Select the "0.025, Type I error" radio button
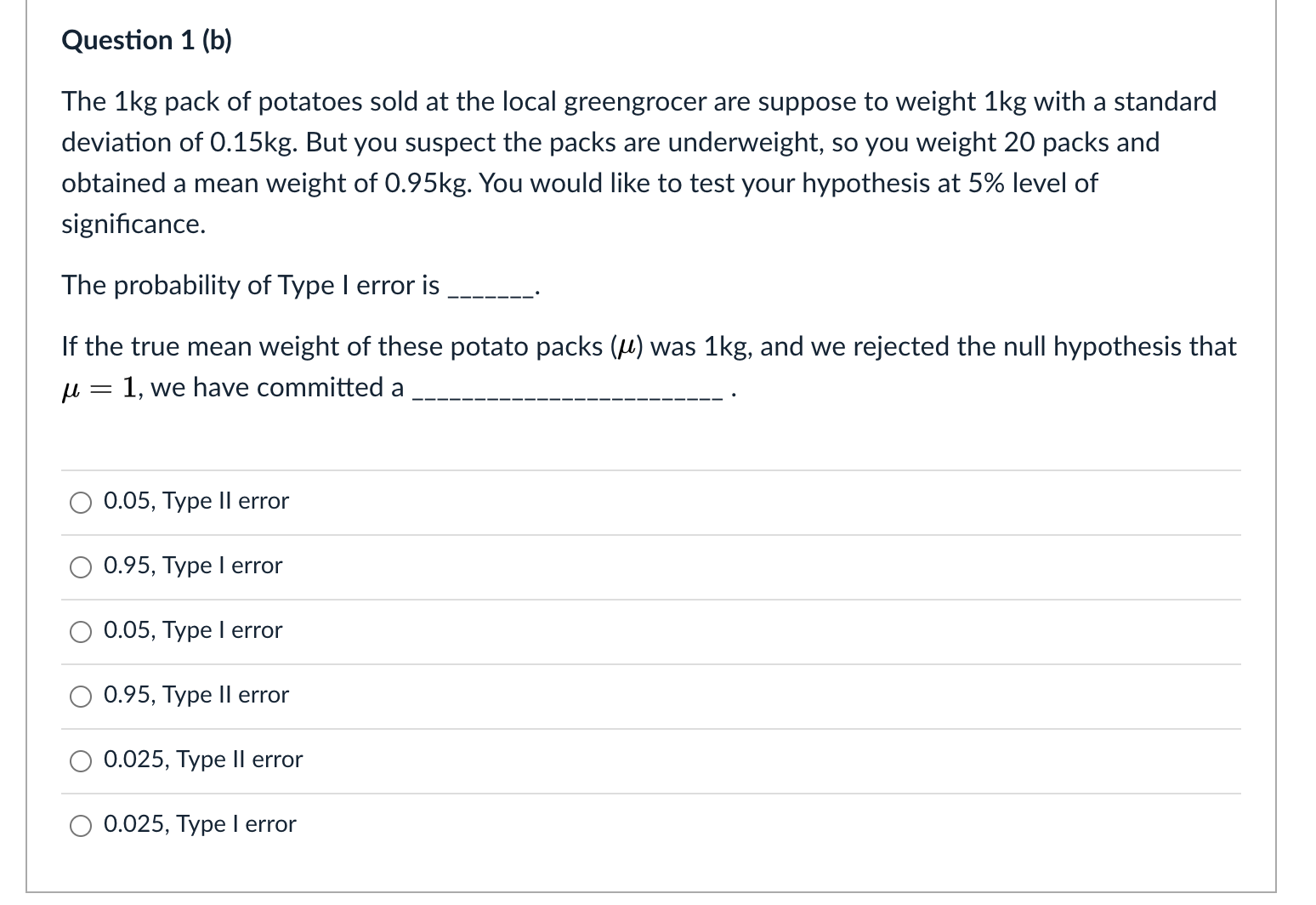 [x=81, y=825]
